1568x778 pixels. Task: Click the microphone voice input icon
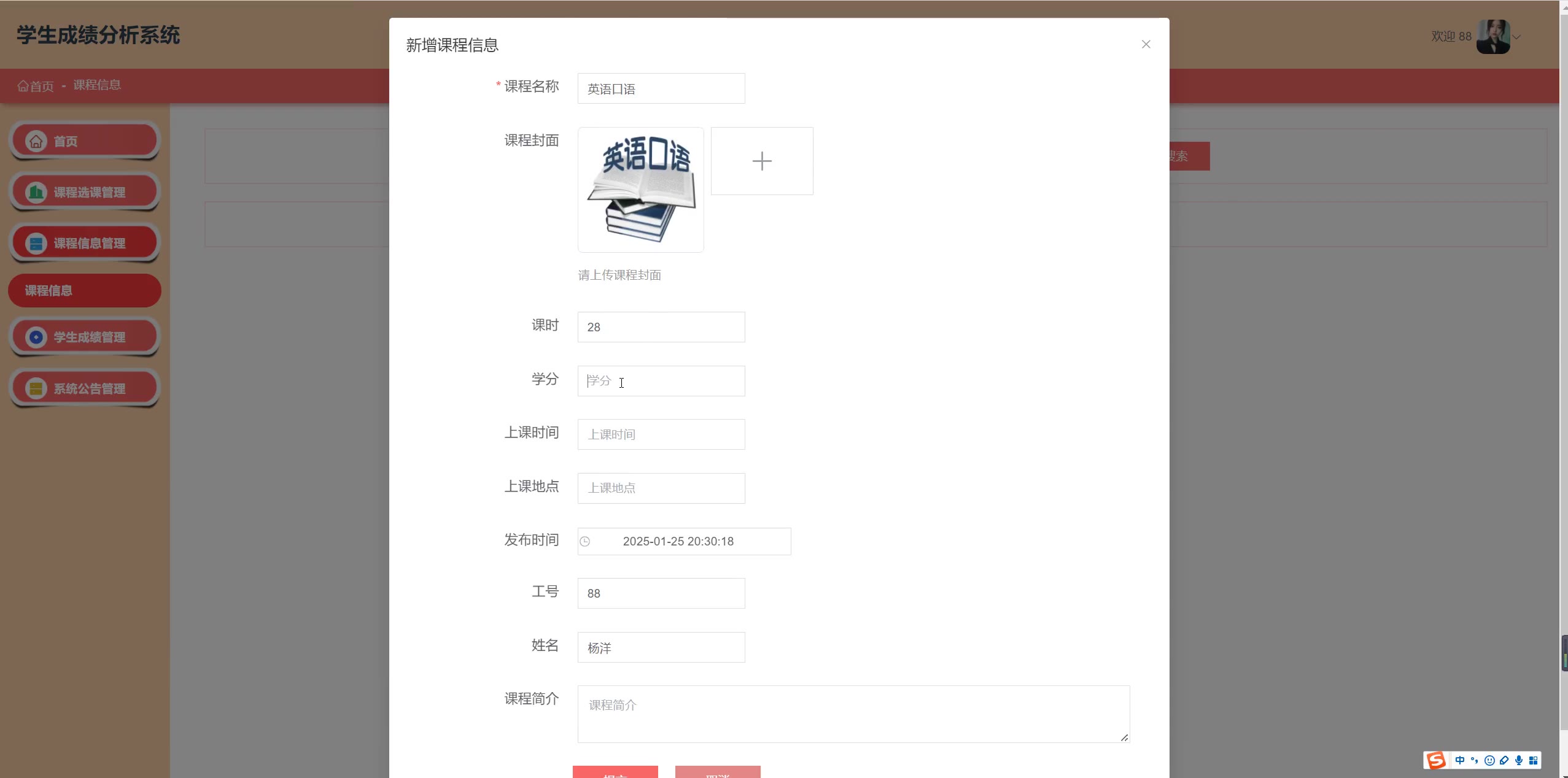pos(1519,761)
